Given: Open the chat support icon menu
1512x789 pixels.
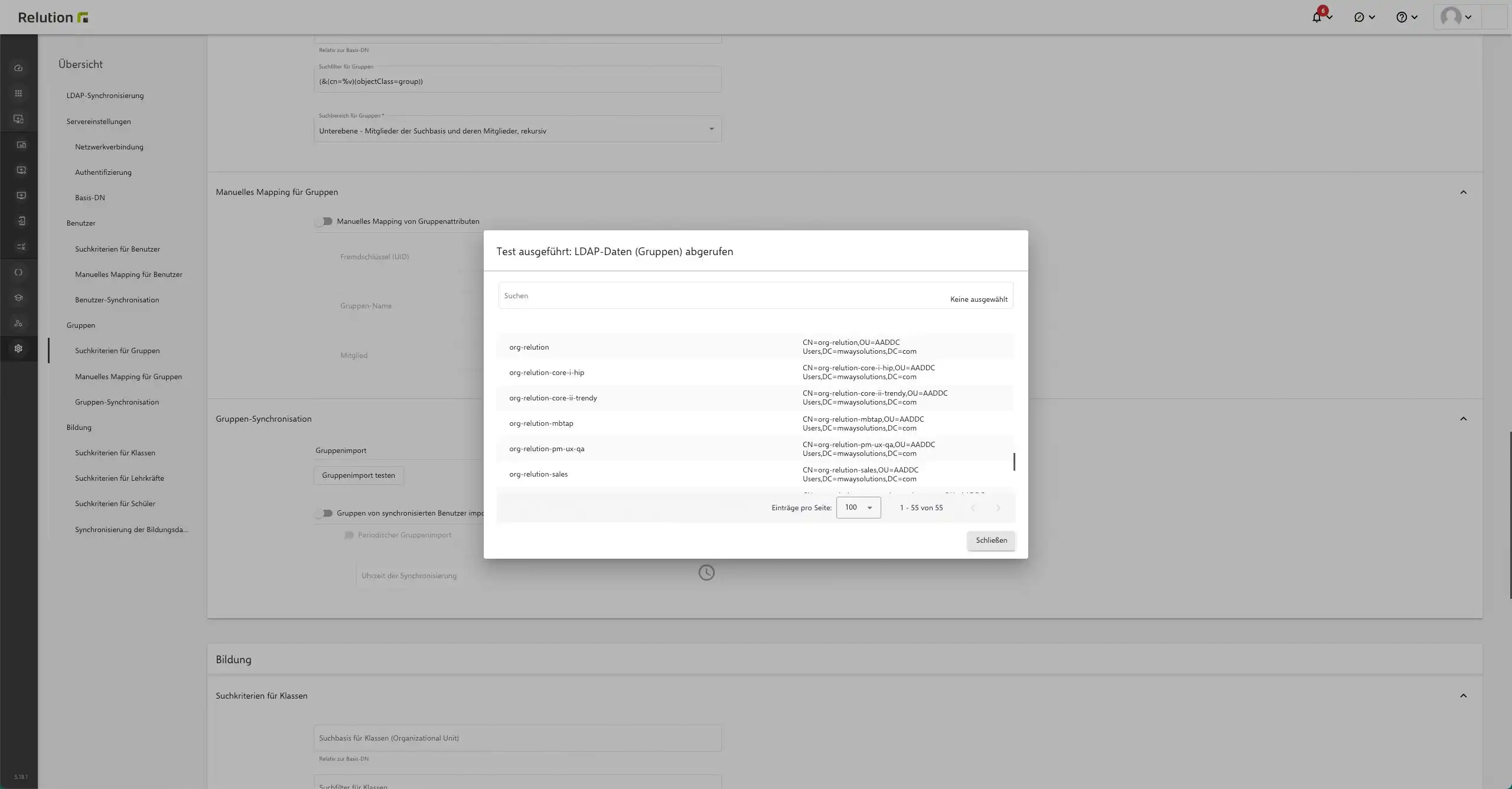Looking at the screenshot, I should pyautogui.click(x=1364, y=17).
